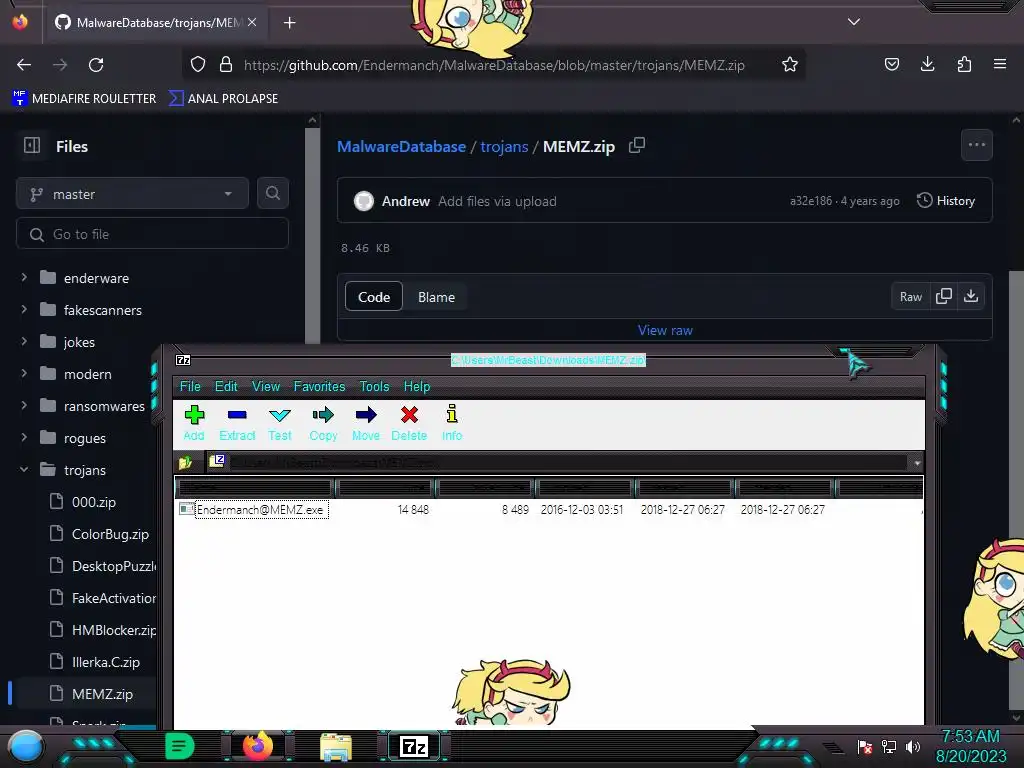Bookmark this page with the star icon
Screen dimensions: 1024x768
pyautogui.click(x=790, y=65)
